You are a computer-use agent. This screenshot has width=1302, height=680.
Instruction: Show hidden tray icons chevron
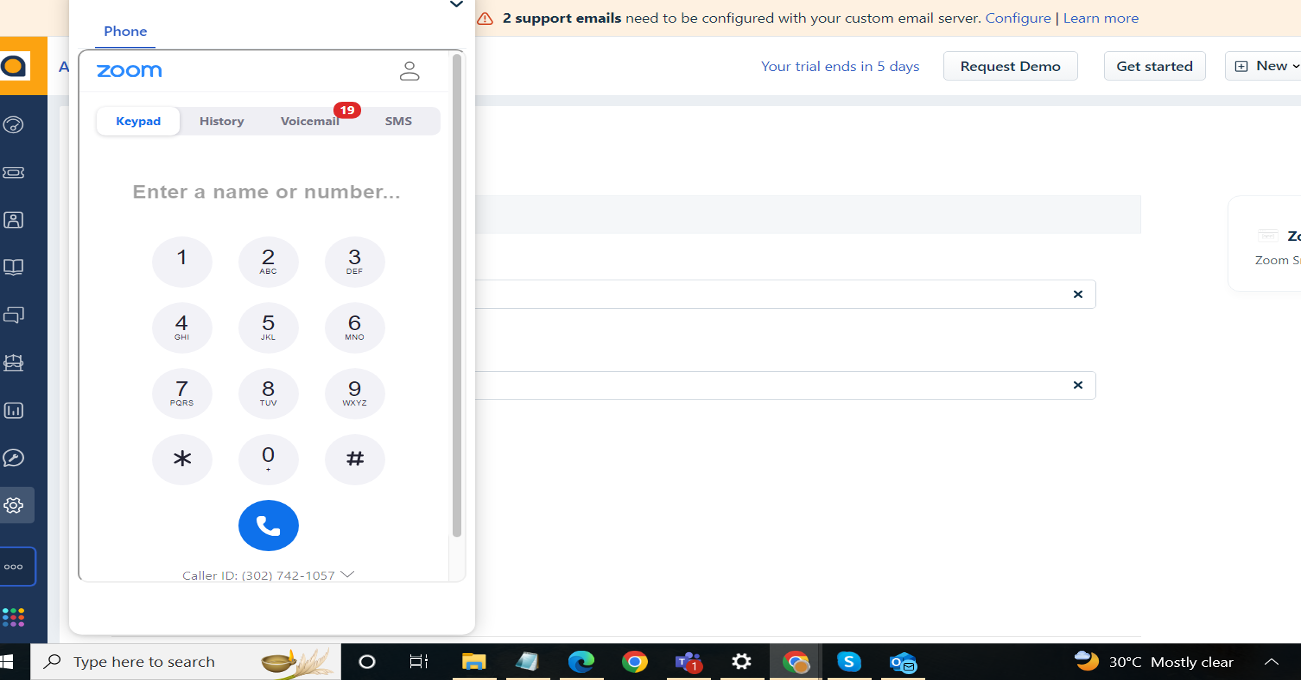[1272, 662]
